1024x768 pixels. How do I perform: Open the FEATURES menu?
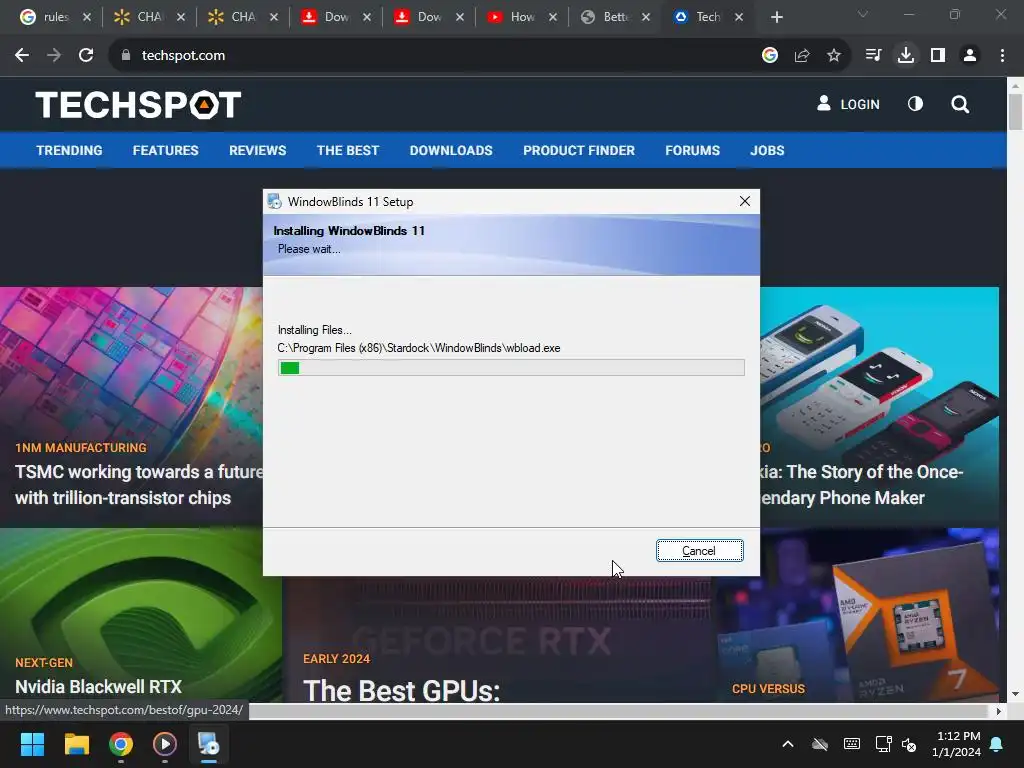pyautogui.click(x=165, y=150)
